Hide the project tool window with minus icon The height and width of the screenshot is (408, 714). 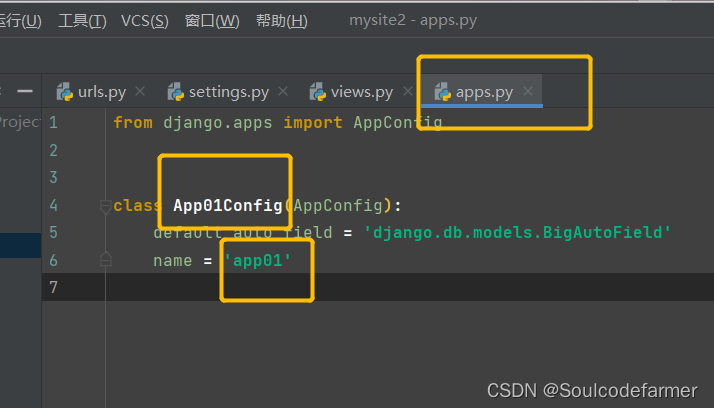25,92
